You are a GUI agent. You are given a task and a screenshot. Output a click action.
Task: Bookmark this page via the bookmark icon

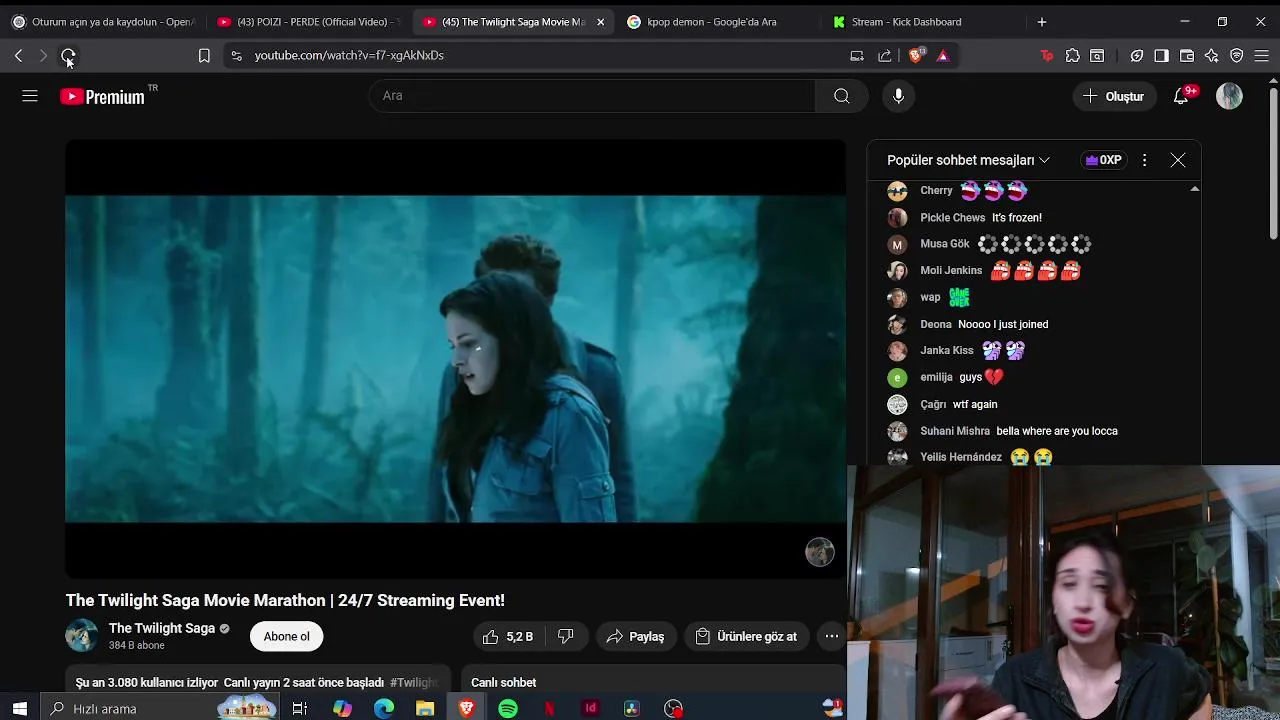(204, 56)
